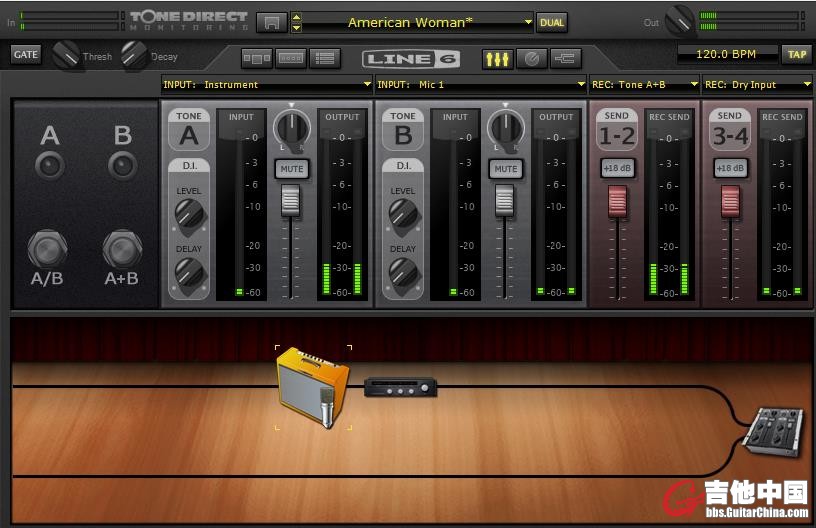Select the orange amp with microphone
Viewport: 816px width, 528px height.
pyautogui.click(x=313, y=386)
